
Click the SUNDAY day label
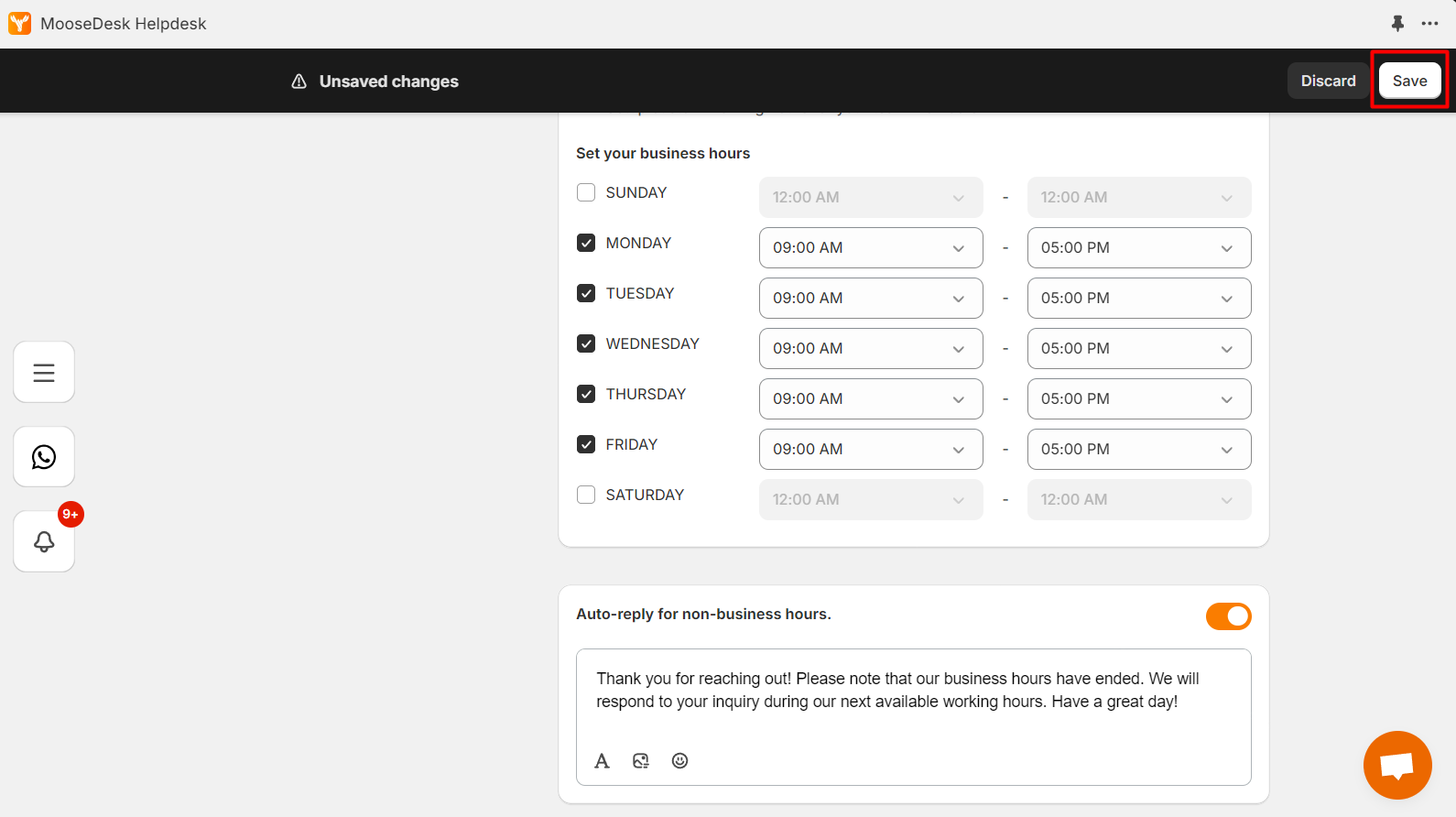(636, 192)
